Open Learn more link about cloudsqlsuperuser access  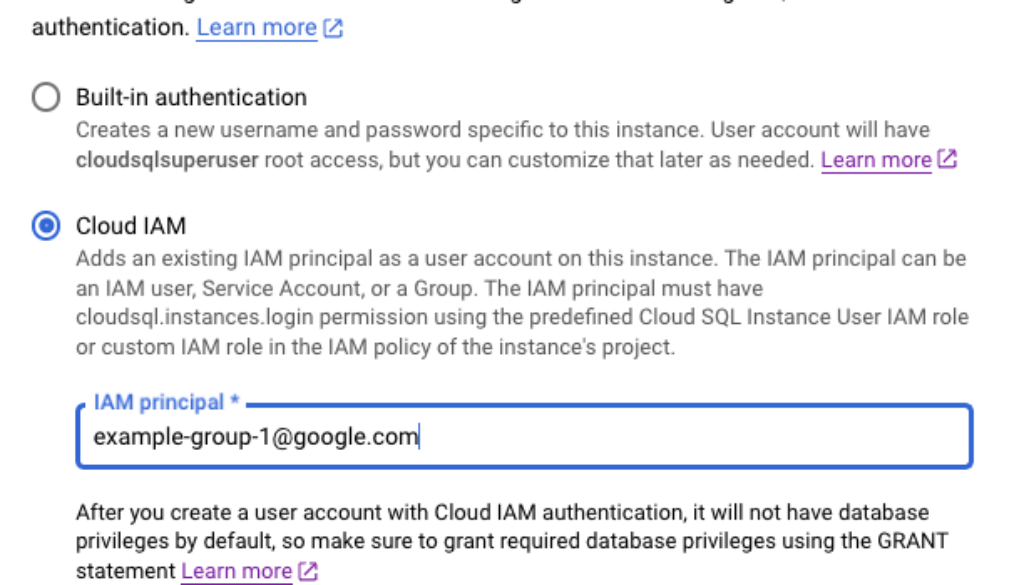(x=876, y=160)
